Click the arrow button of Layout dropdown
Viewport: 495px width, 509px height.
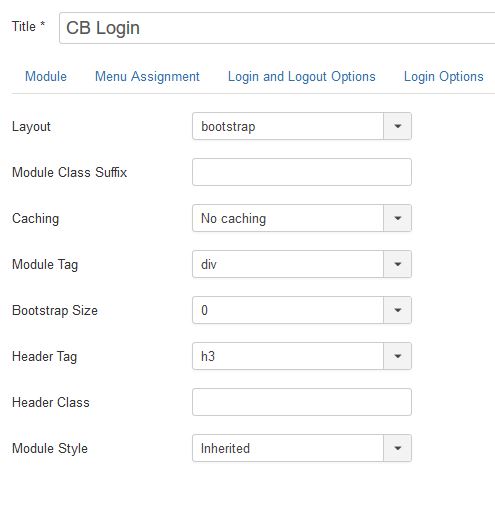point(397,126)
